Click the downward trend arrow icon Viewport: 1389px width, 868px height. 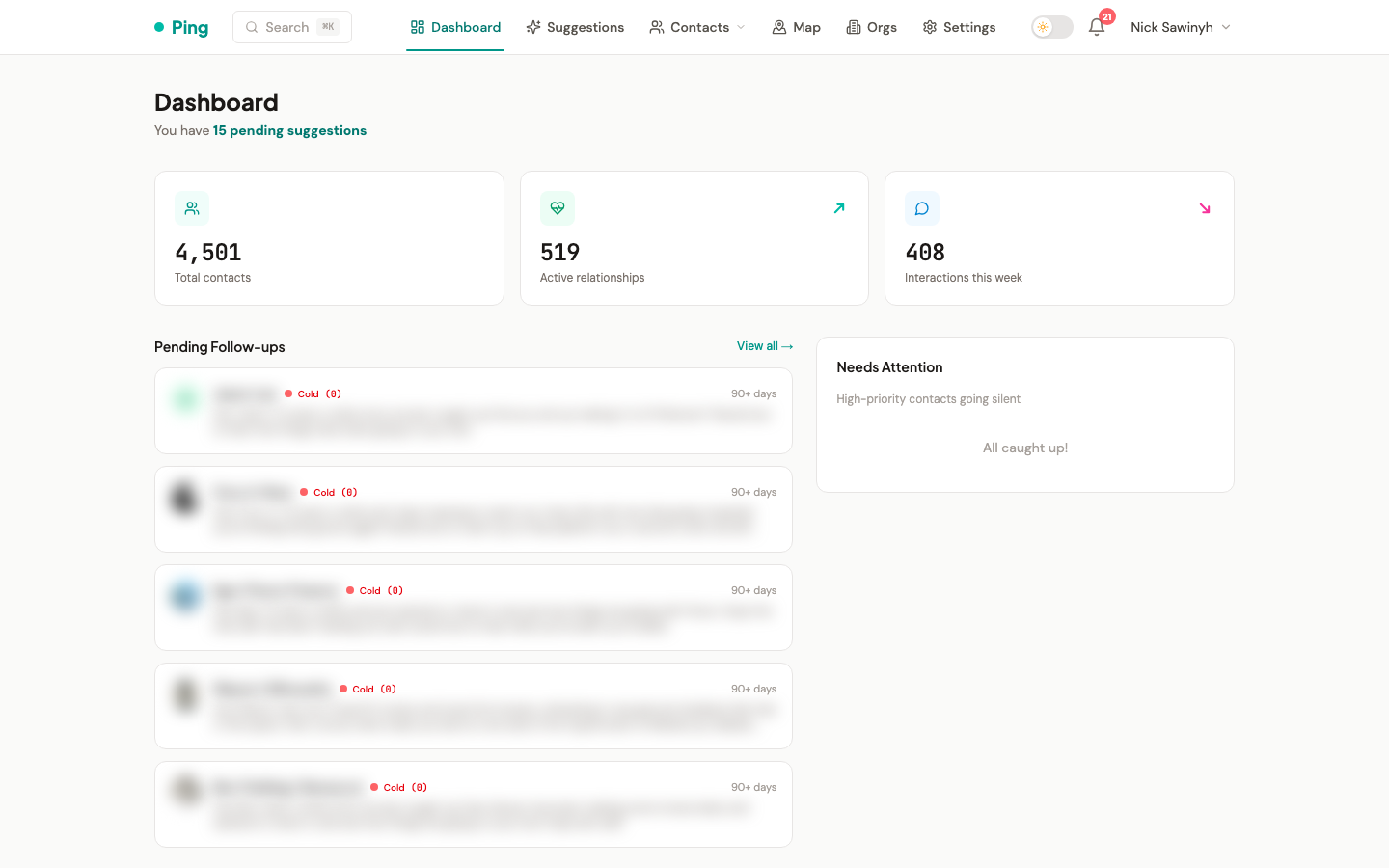1205,208
